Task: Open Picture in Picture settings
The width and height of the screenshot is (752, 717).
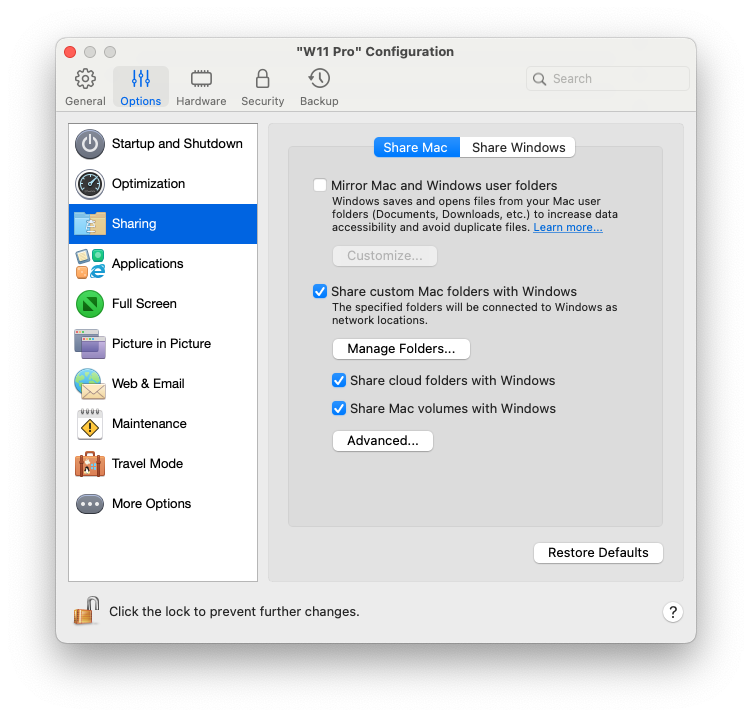Action: [163, 343]
